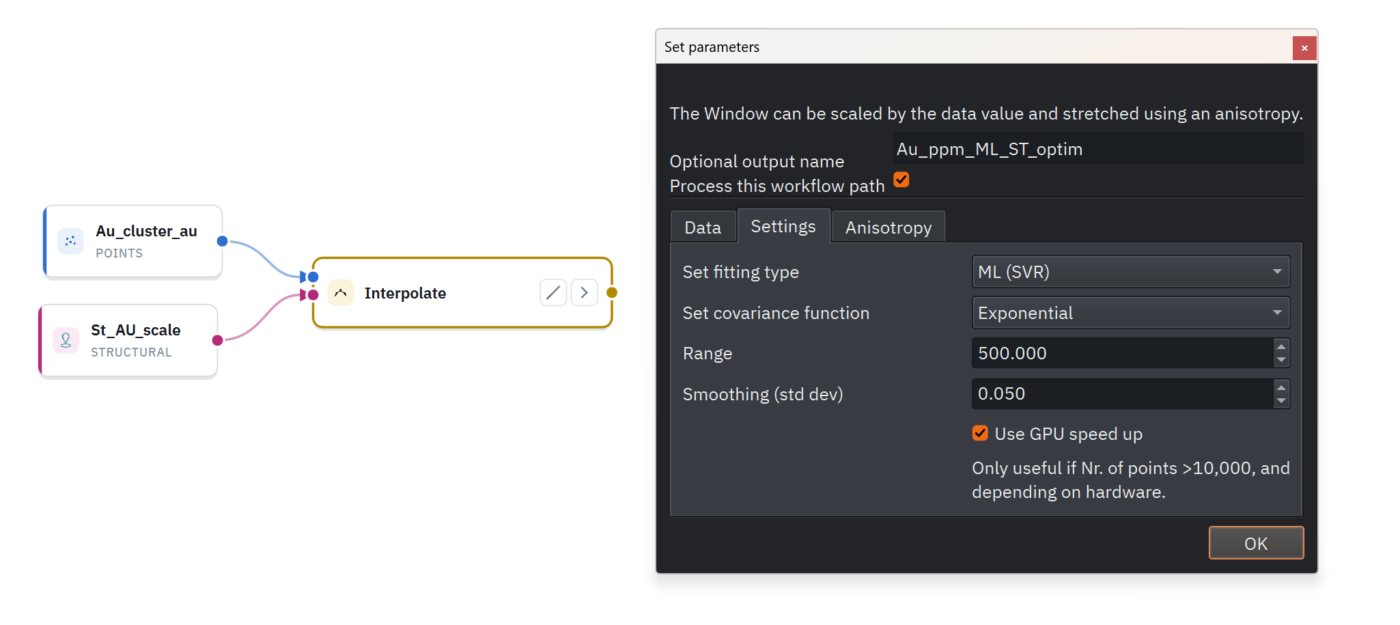Click the POINTS subtitle on Au_cluster_au node
1400x625 pixels.
(x=119, y=253)
